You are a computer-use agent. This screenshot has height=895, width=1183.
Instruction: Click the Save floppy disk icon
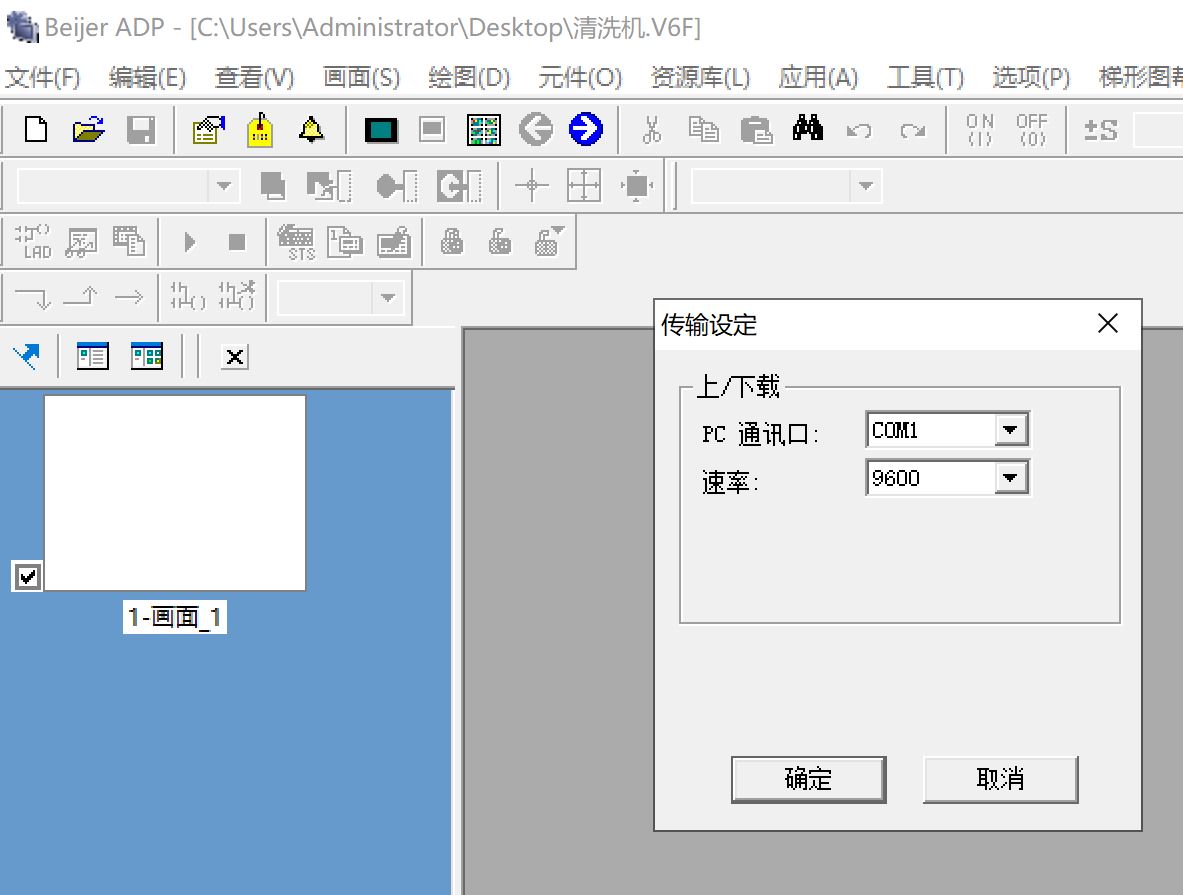pos(140,129)
